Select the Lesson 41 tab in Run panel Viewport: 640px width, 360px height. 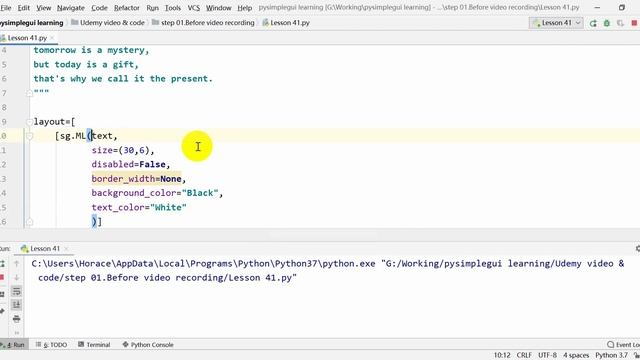tap(44, 249)
